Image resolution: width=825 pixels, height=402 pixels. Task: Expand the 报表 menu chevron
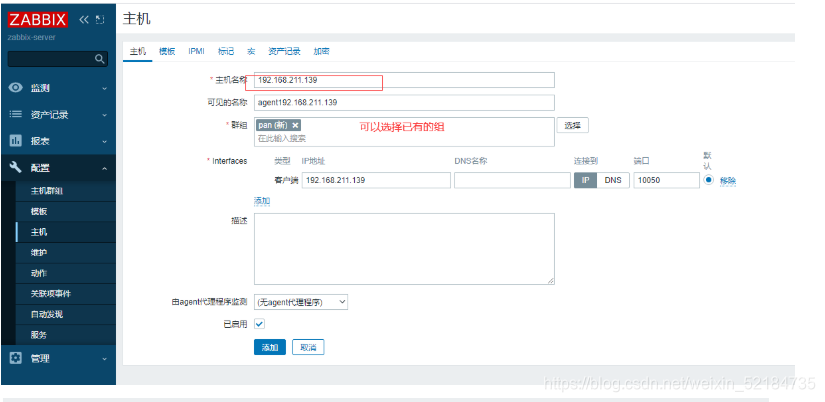pos(104,142)
